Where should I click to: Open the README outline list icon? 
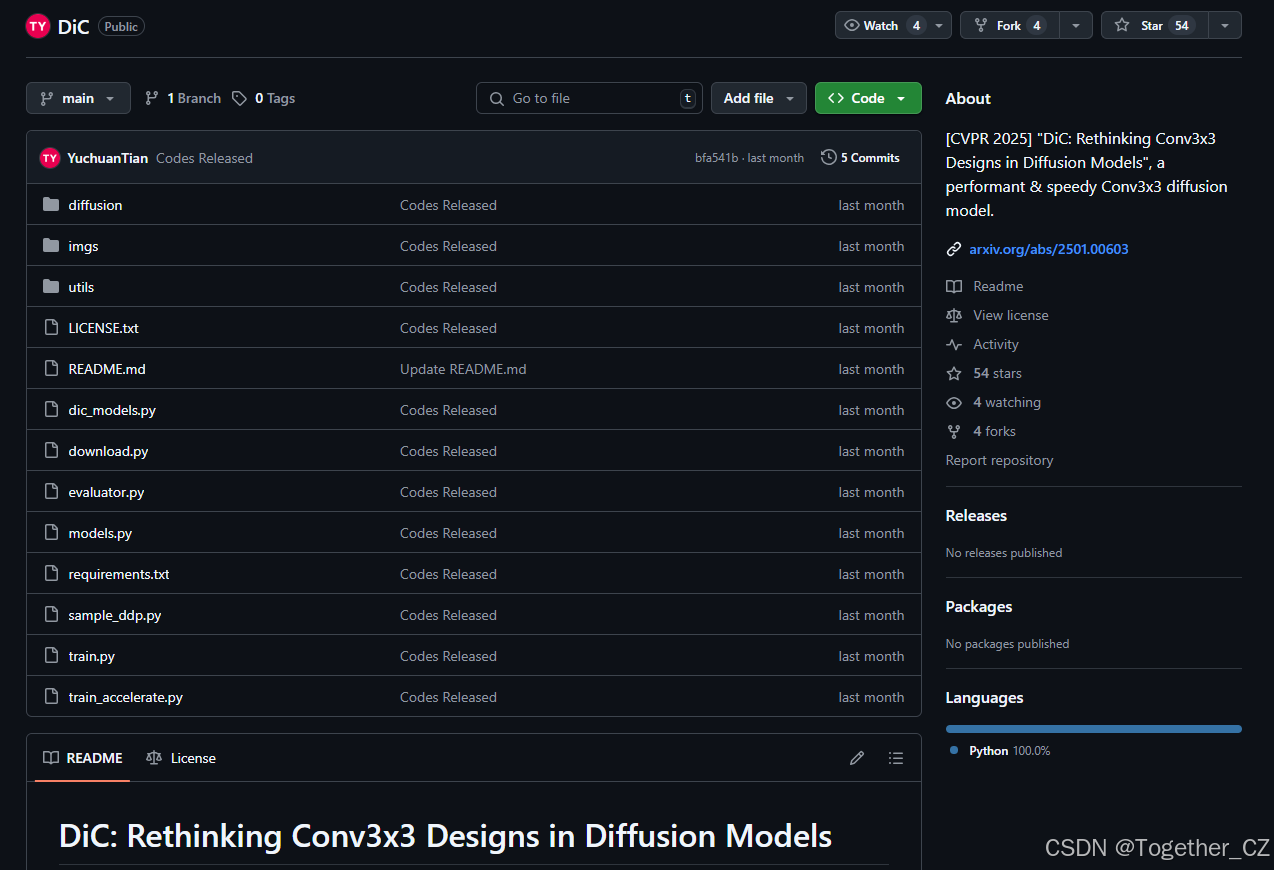point(896,758)
